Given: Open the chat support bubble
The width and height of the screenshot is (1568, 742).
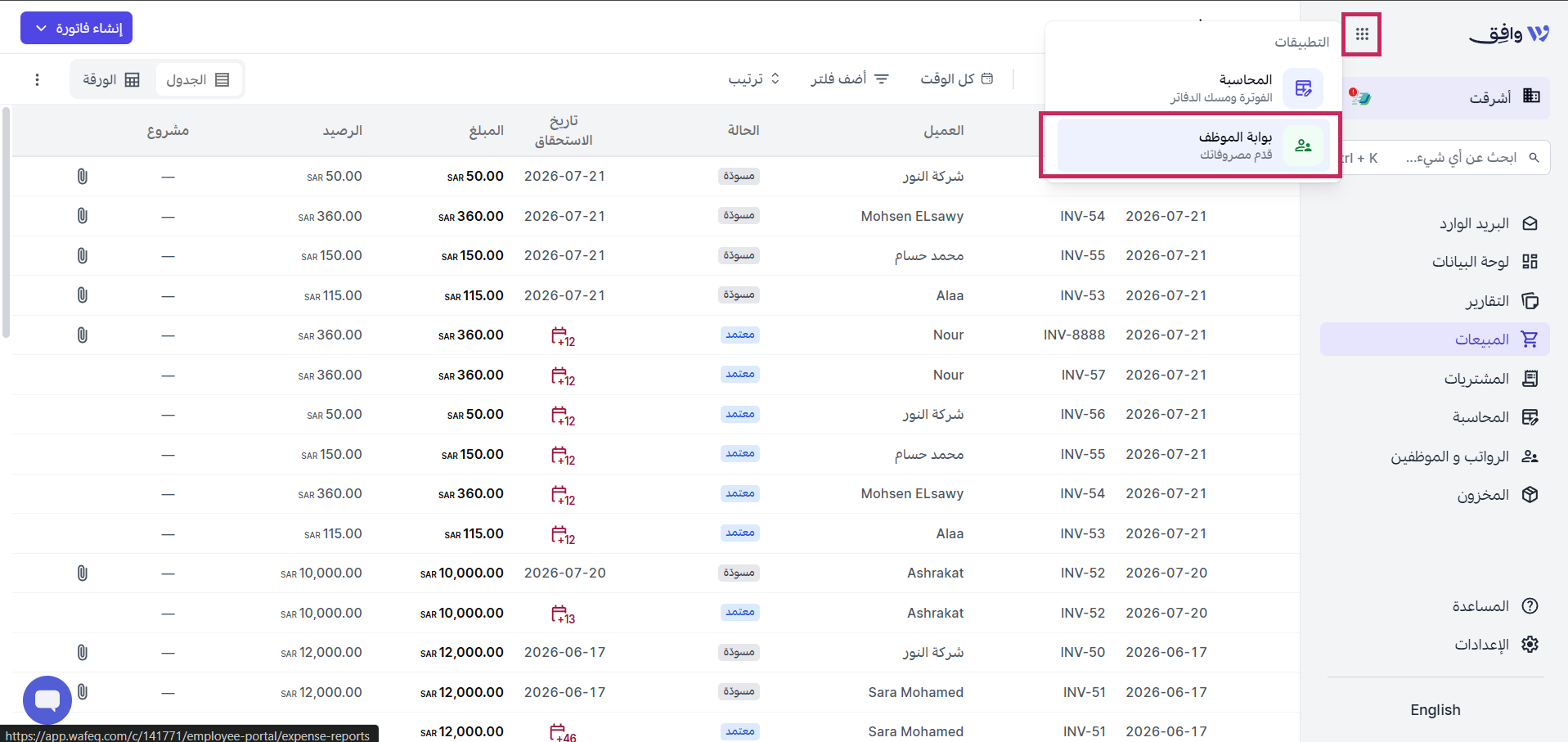Looking at the screenshot, I should [47, 700].
